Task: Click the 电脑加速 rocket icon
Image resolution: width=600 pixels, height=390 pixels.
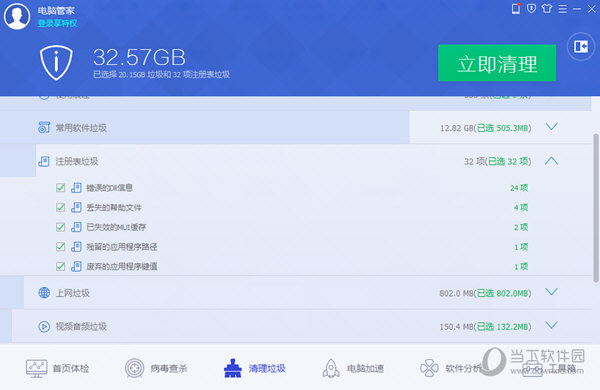Action: pos(331,368)
